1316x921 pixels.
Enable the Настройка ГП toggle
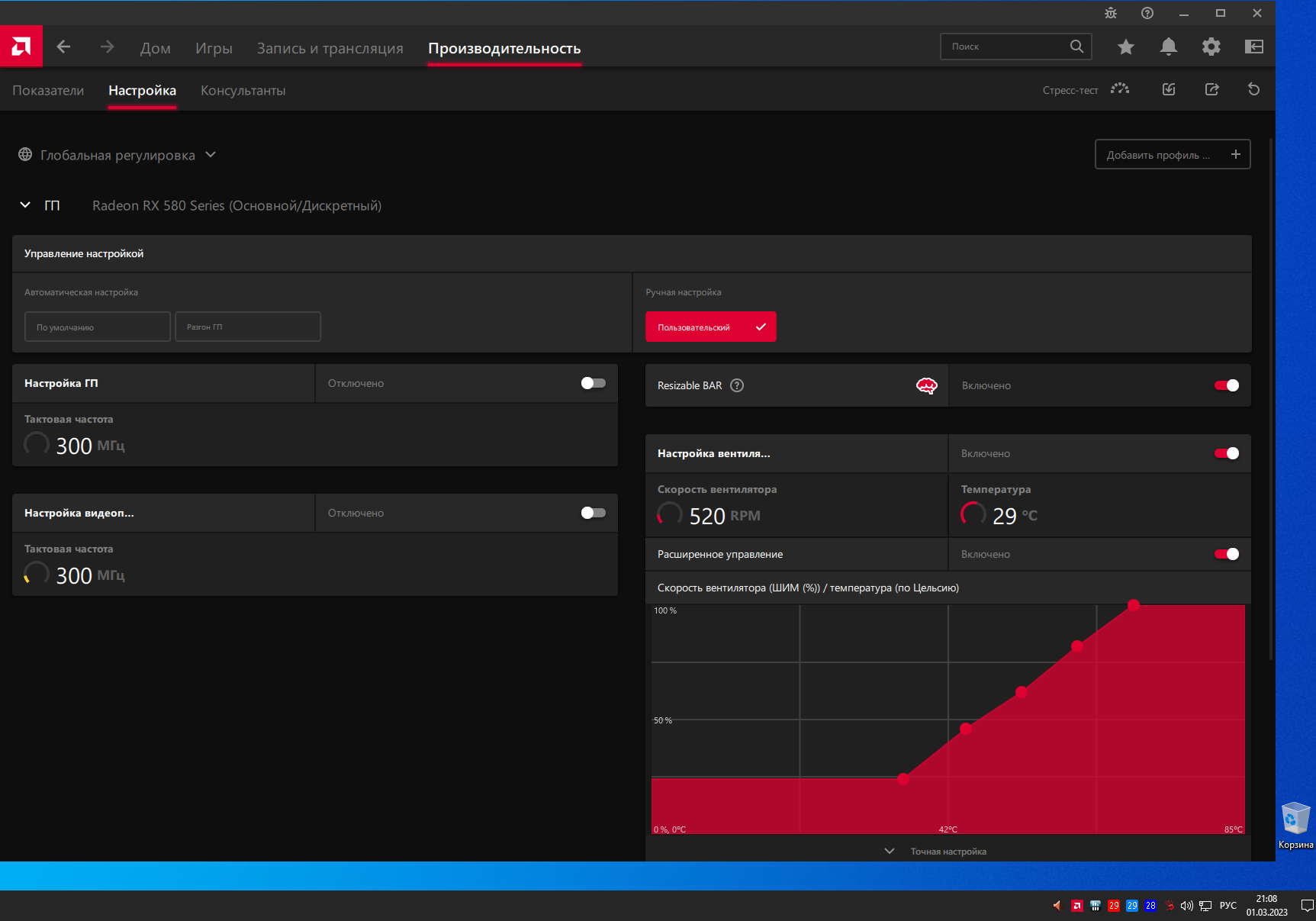pyautogui.click(x=593, y=383)
